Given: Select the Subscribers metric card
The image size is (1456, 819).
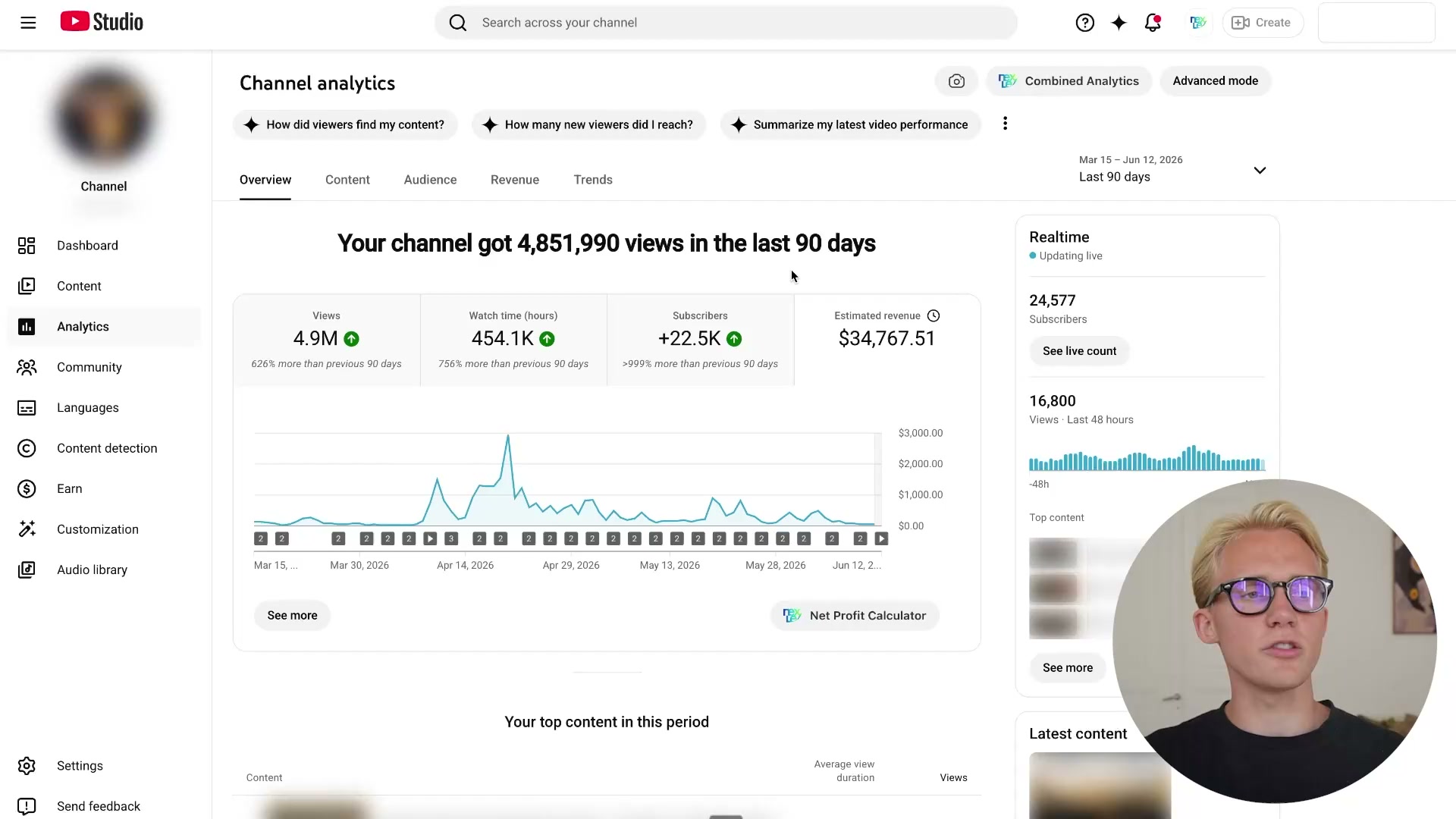Looking at the screenshot, I should [x=700, y=340].
